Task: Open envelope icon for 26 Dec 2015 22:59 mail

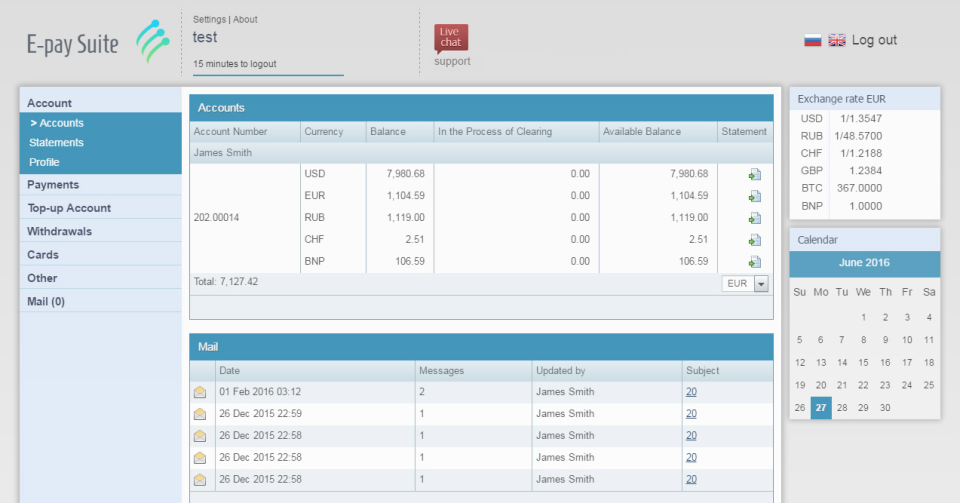Action: [200, 414]
